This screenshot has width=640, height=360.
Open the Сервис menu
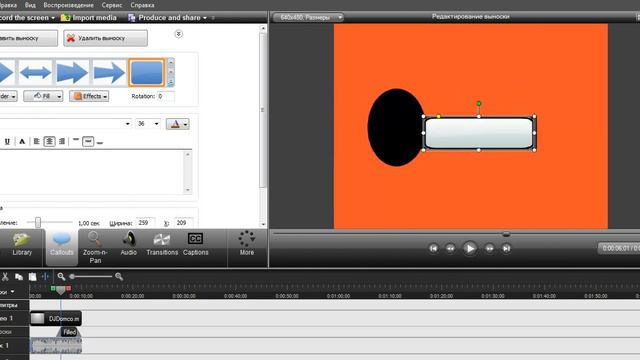click(x=112, y=5)
